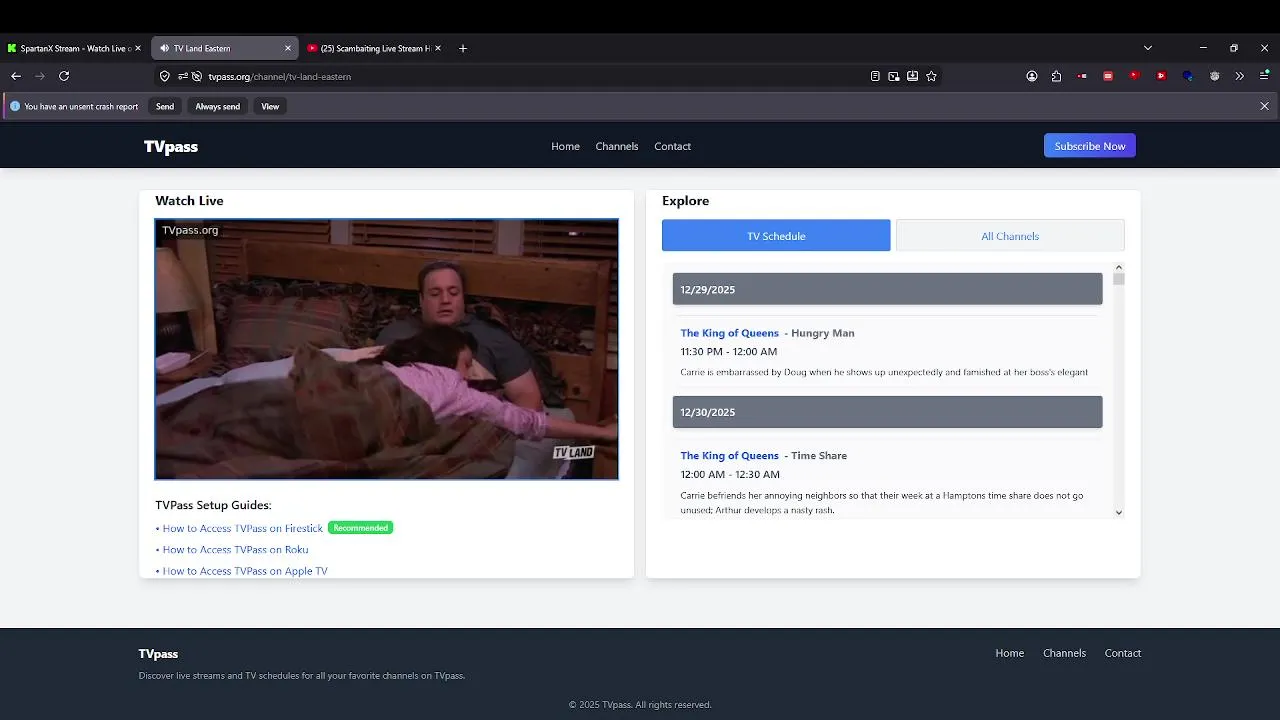Image resolution: width=1280 pixels, height=720 pixels.
Task: Open The King of Queens Time Share link
Action: click(730, 456)
